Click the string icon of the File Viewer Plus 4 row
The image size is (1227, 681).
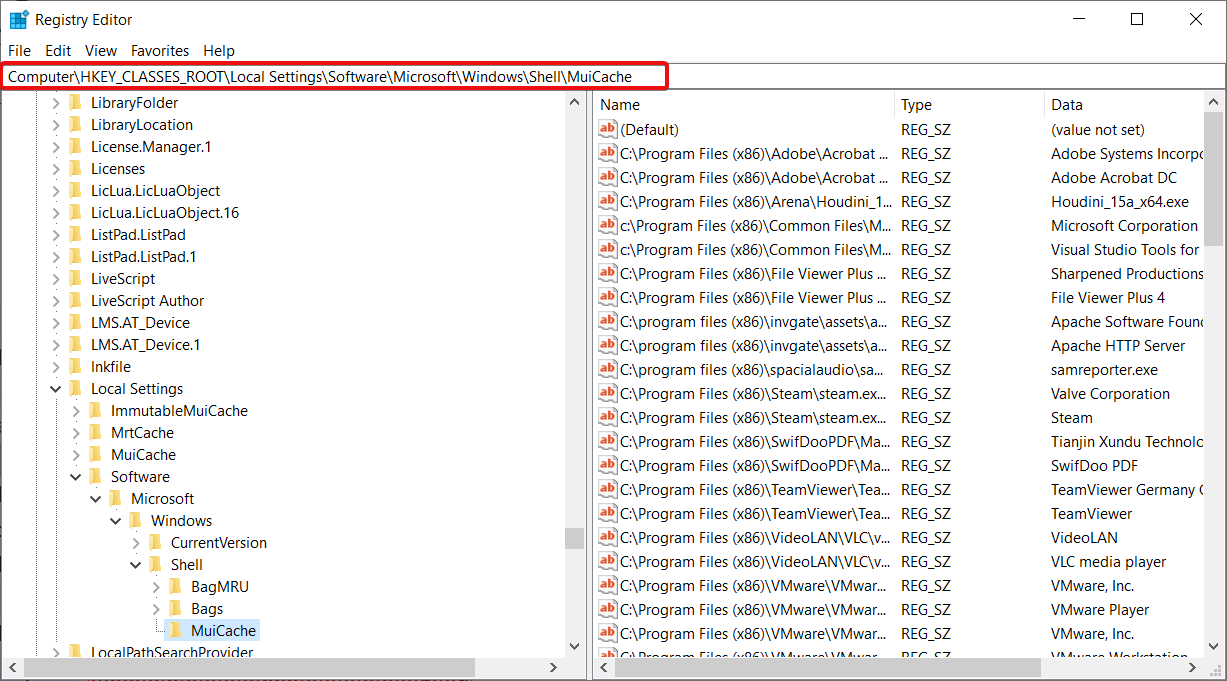(608, 297)
